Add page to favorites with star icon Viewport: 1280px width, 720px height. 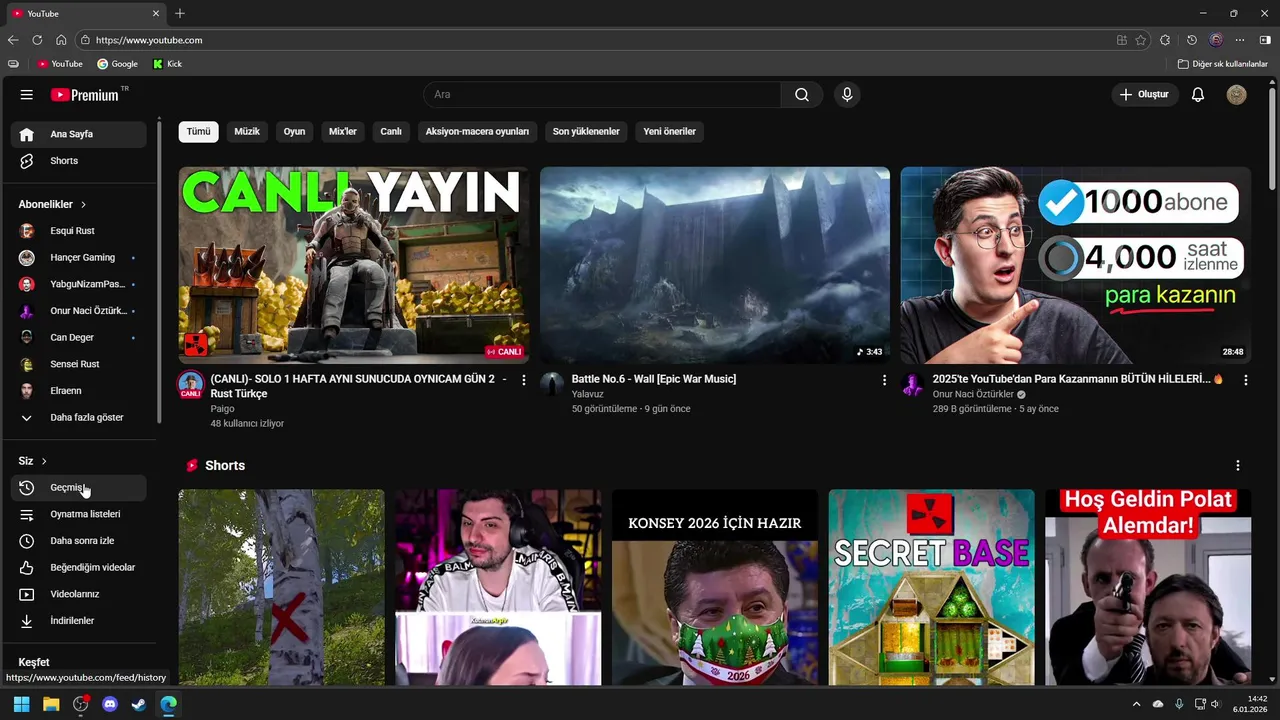coord(1141,40)
